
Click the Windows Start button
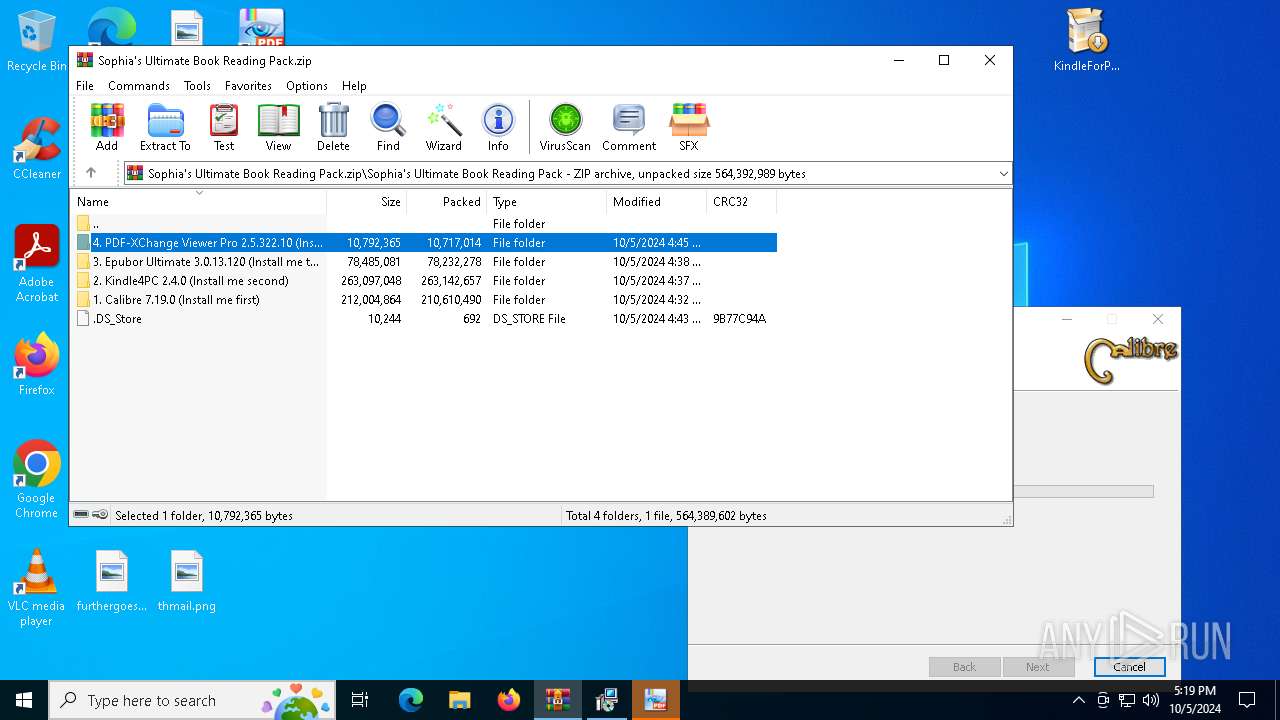coord(24,700)
